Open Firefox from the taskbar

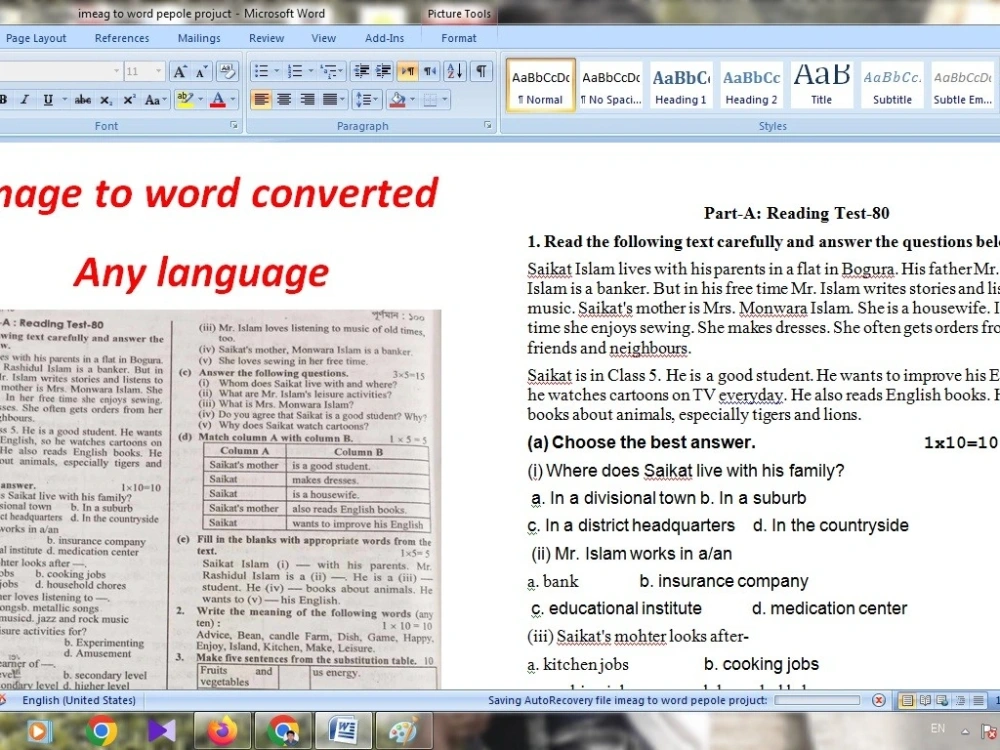pyautogui.click(x=222, y=730)
